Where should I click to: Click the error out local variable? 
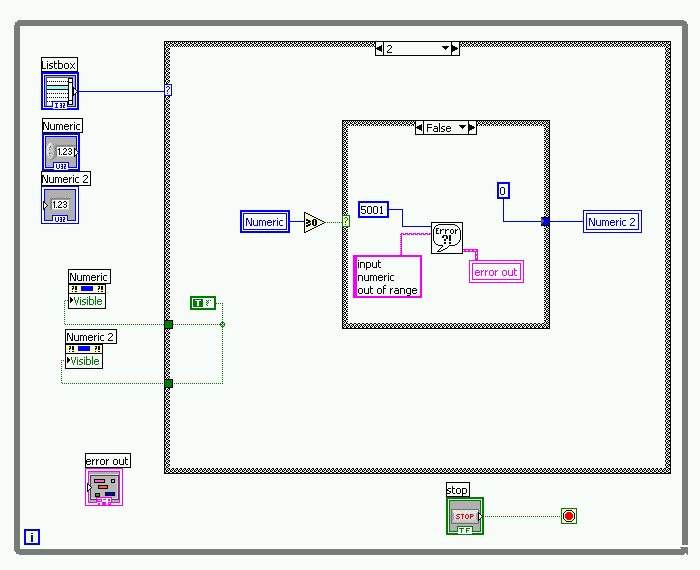(x=496, y=272)
